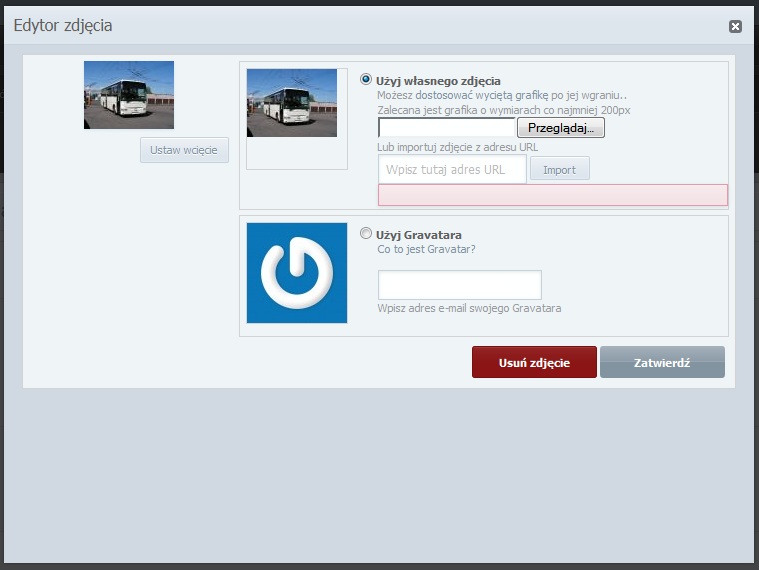Image resolution: width=759 pixels, height=570 pixels.
Task: Click the Przeglądaj... file browse button
Action: click(x=561, y=128)
